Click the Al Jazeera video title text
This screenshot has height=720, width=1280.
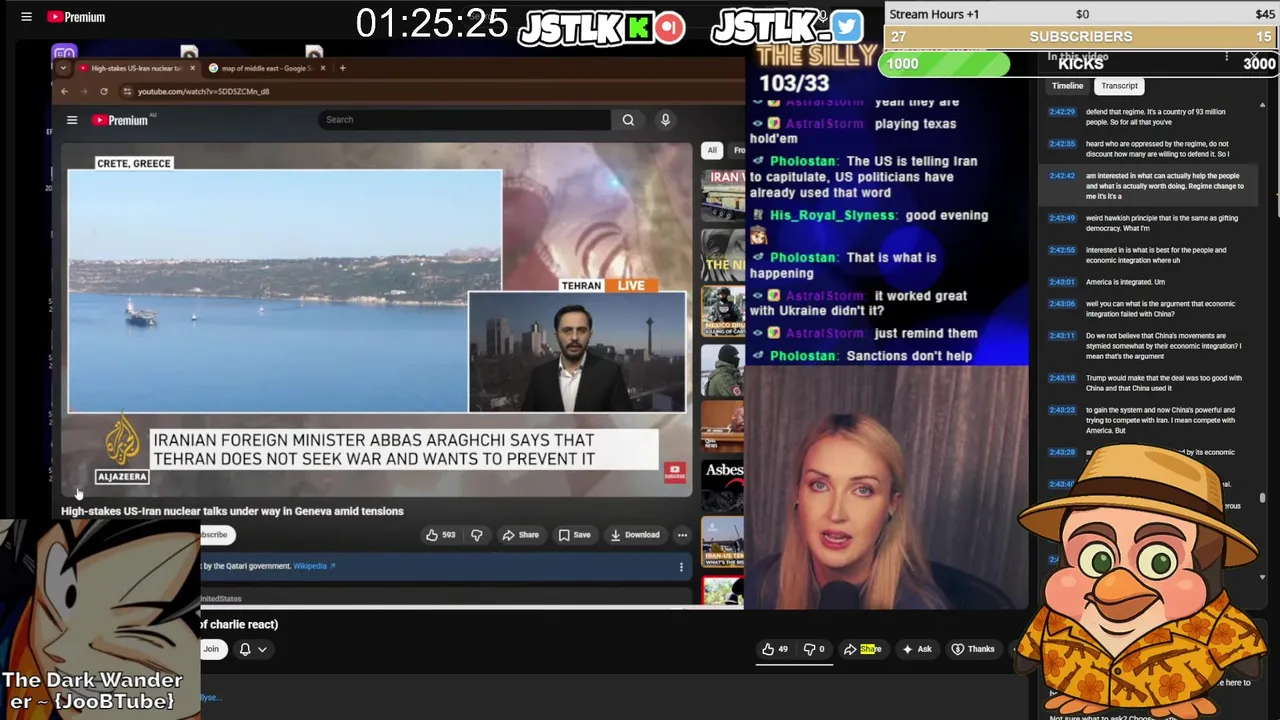(232, 511)
